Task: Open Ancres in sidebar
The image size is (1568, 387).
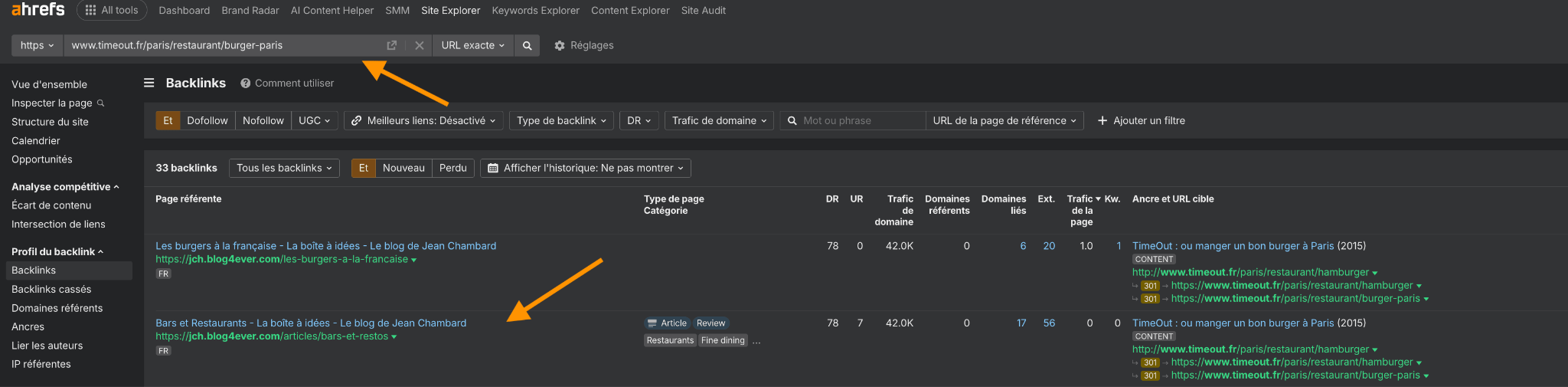Action: (28, 326)
